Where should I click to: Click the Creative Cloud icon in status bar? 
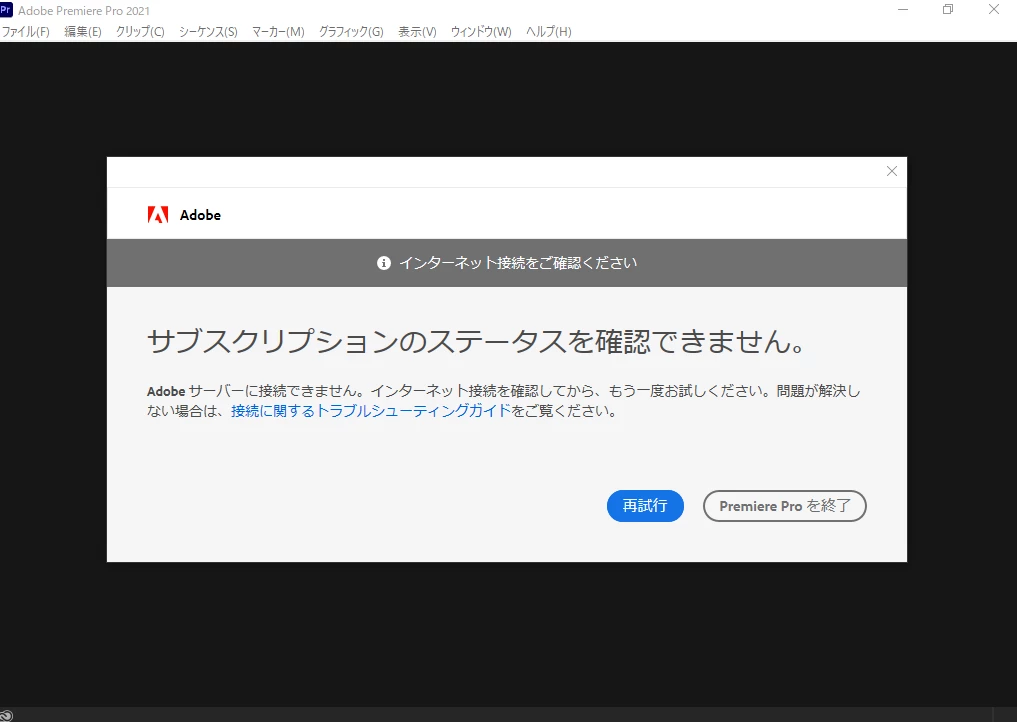[x=6, y=716]
